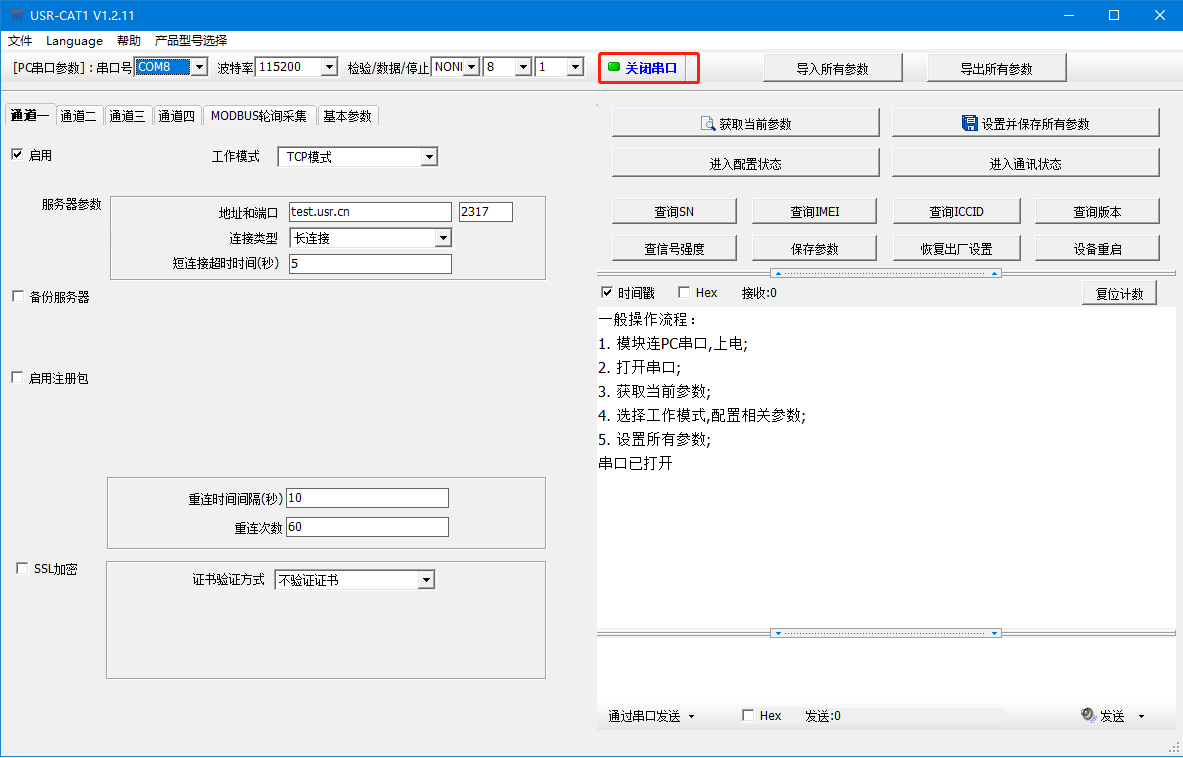Click the test.usr.cn address input field
Image resolution: width=1183 pixels, height=758 pixels.
pyautogui.click(x=370, y=211)
